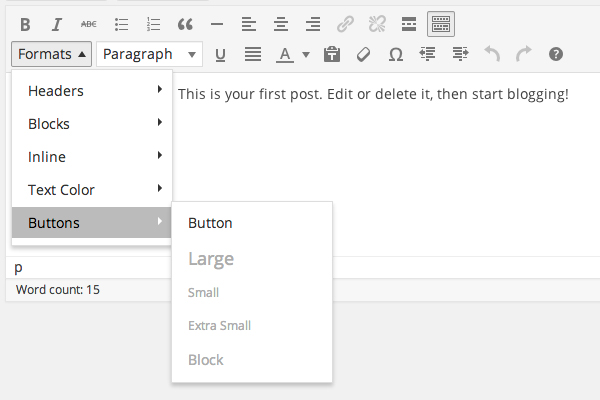Toggle underline formatting

pyautogui.click(x=220, y=54)
